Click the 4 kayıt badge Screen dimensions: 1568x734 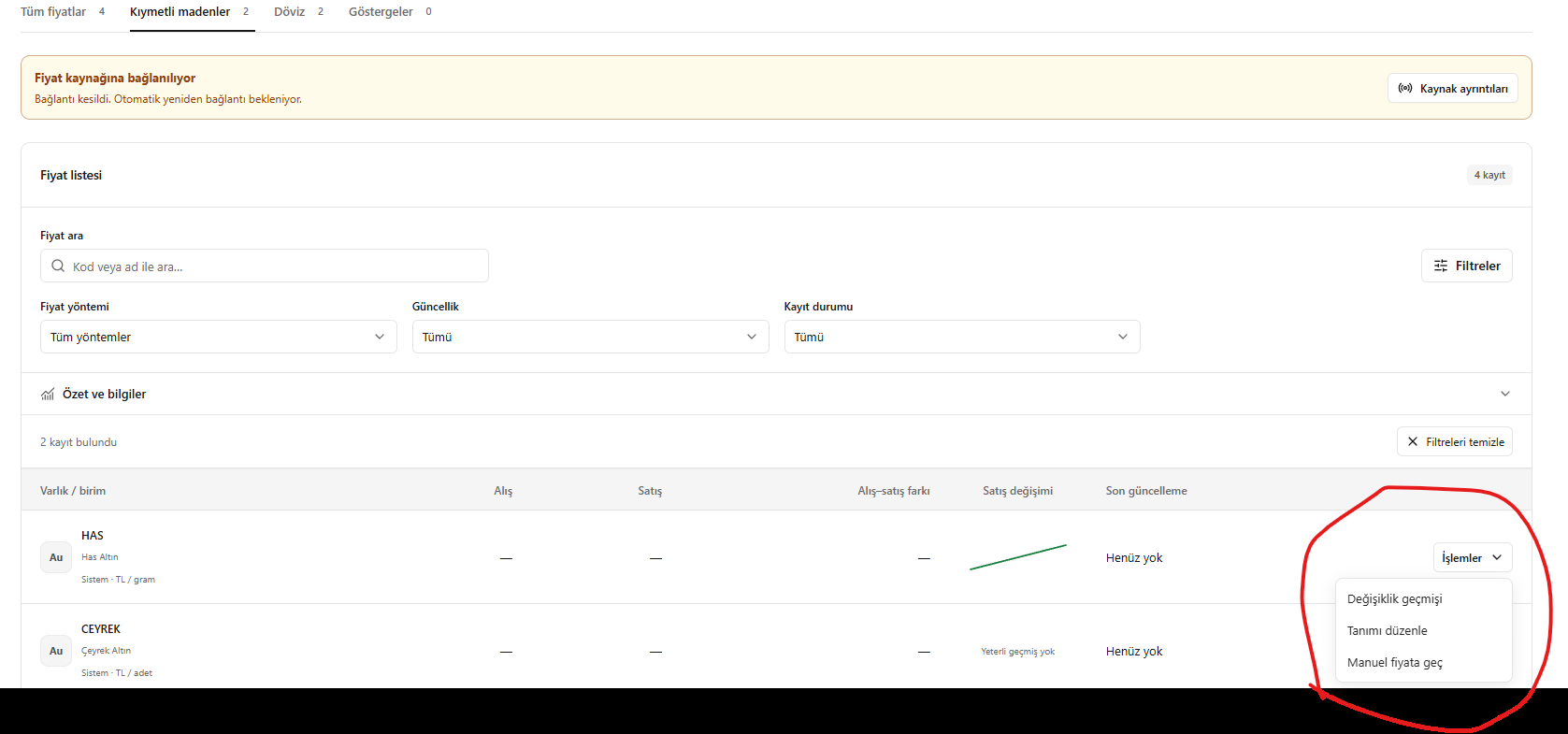point(1489,175)
